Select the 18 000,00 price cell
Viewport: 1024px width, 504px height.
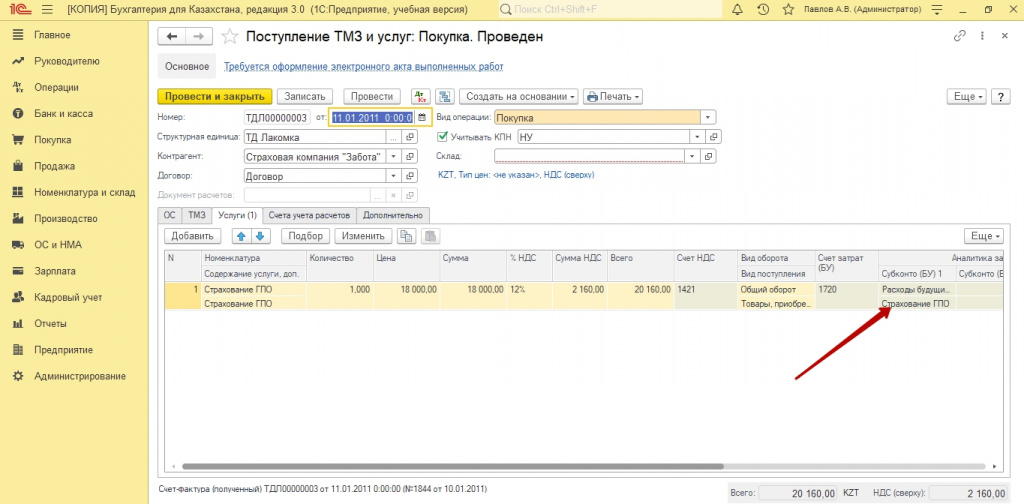click(x=406, y=289)
